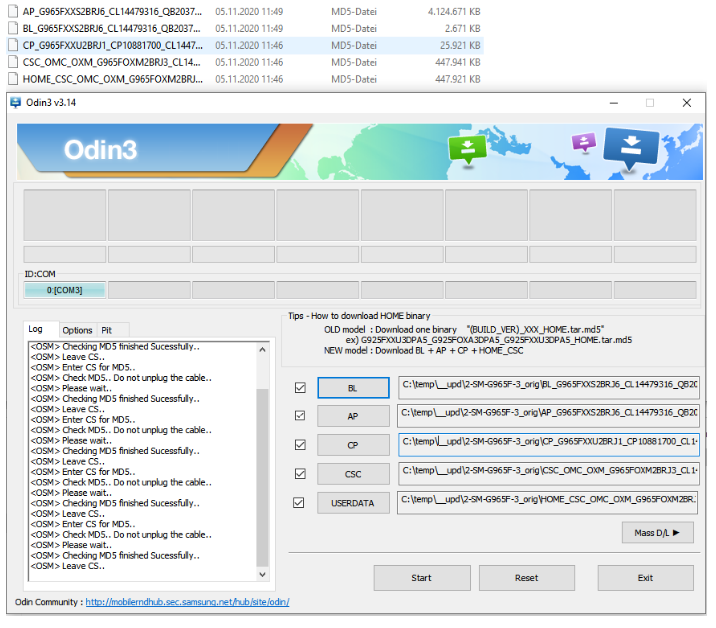The width and height of the screenshot is (716, 628).
Task: Select the HOME_CSC_OMC_OXM file name
Action: pos(113,79)
